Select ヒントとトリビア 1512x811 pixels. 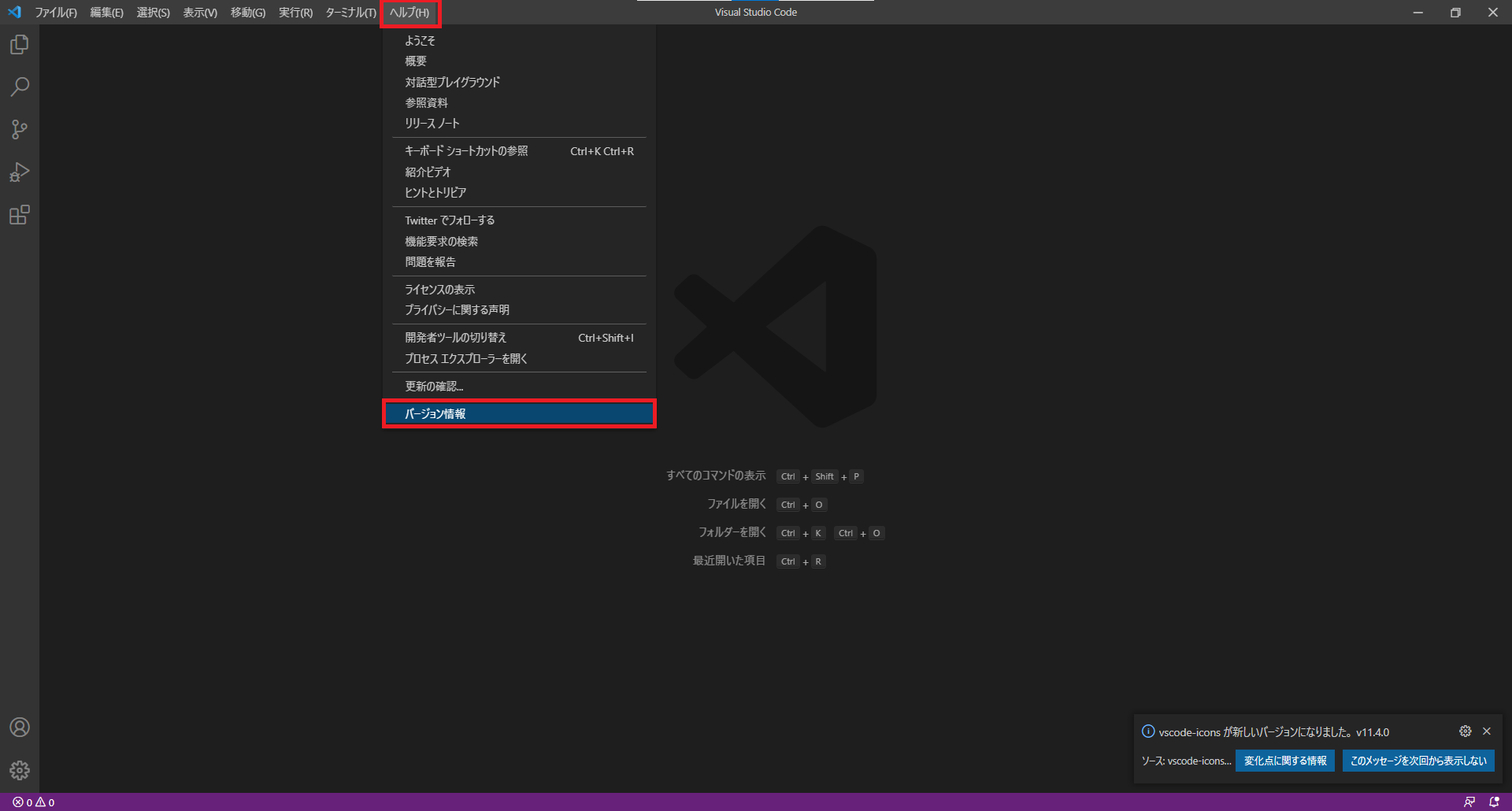(519, 193)
